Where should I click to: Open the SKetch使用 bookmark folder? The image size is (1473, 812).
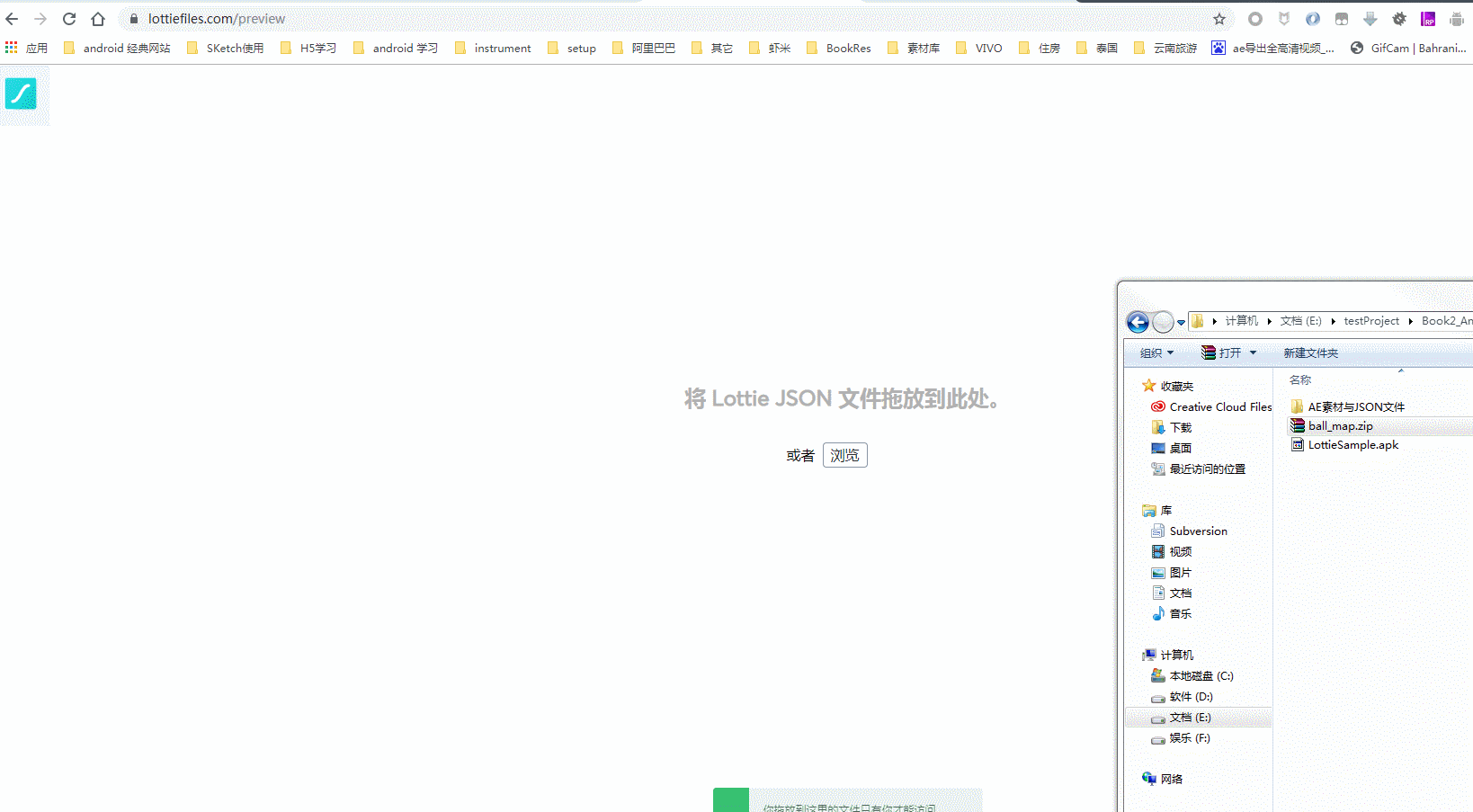tap(225, 48)
